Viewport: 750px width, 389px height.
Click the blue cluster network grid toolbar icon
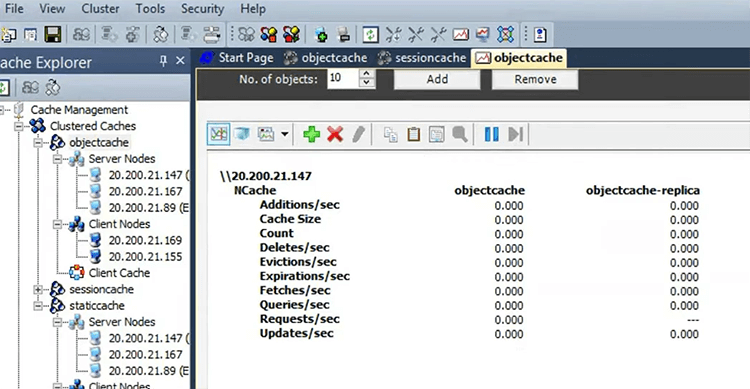pyautogui.click(x=506, y=34)
